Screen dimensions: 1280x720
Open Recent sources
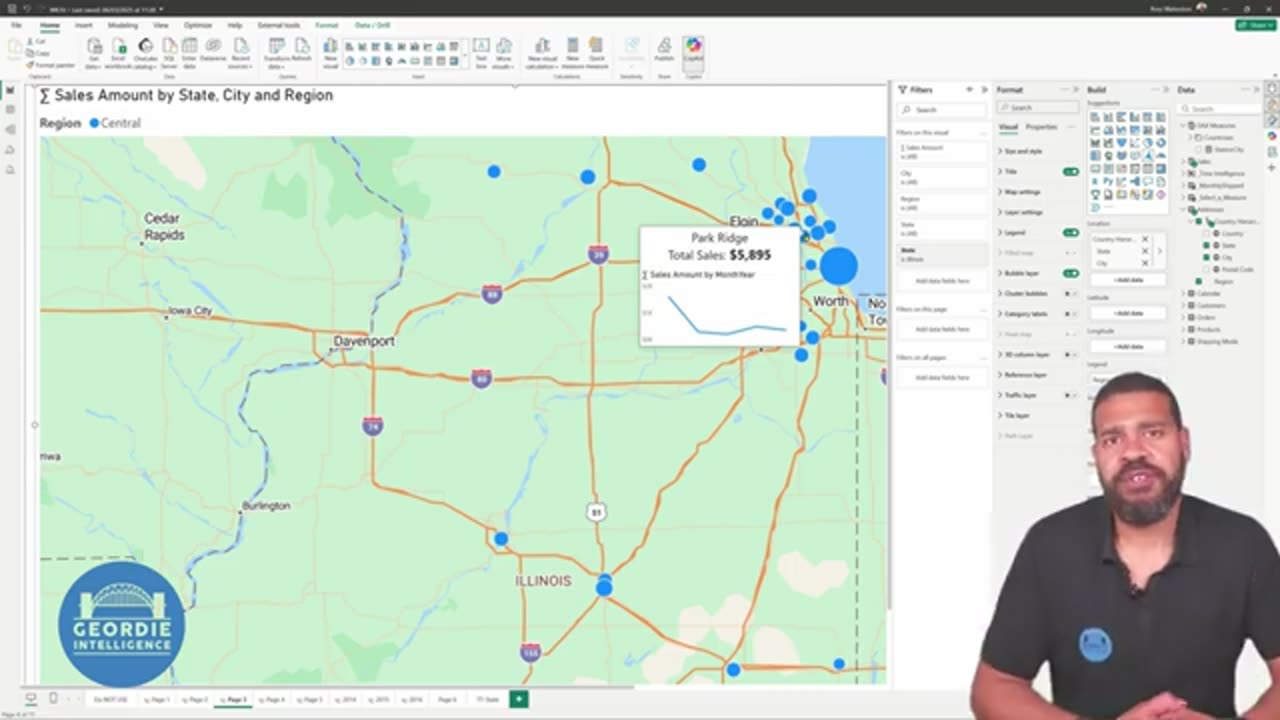click(240, 52)
